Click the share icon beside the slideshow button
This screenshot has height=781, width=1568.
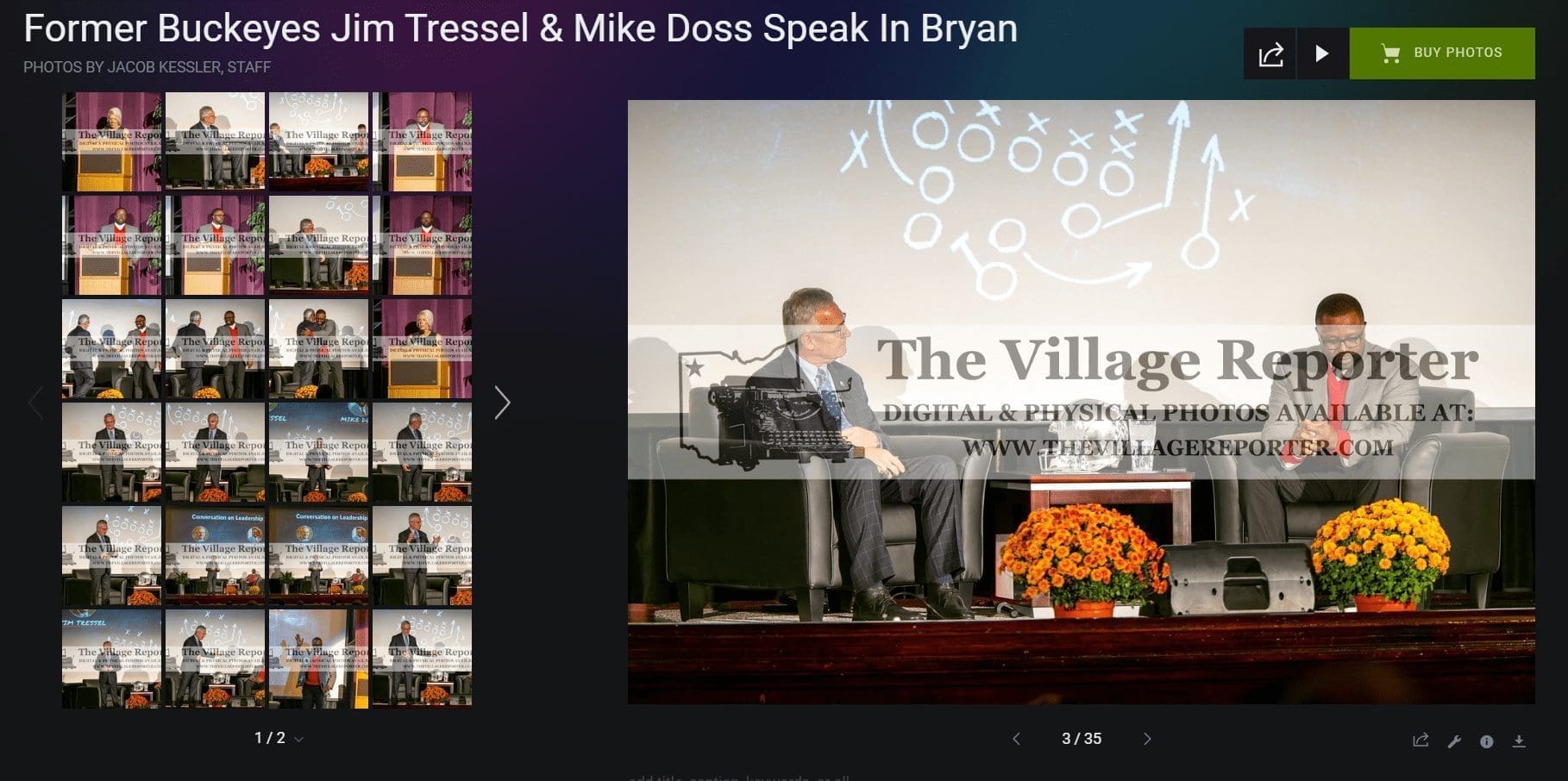pos(1270,53)
